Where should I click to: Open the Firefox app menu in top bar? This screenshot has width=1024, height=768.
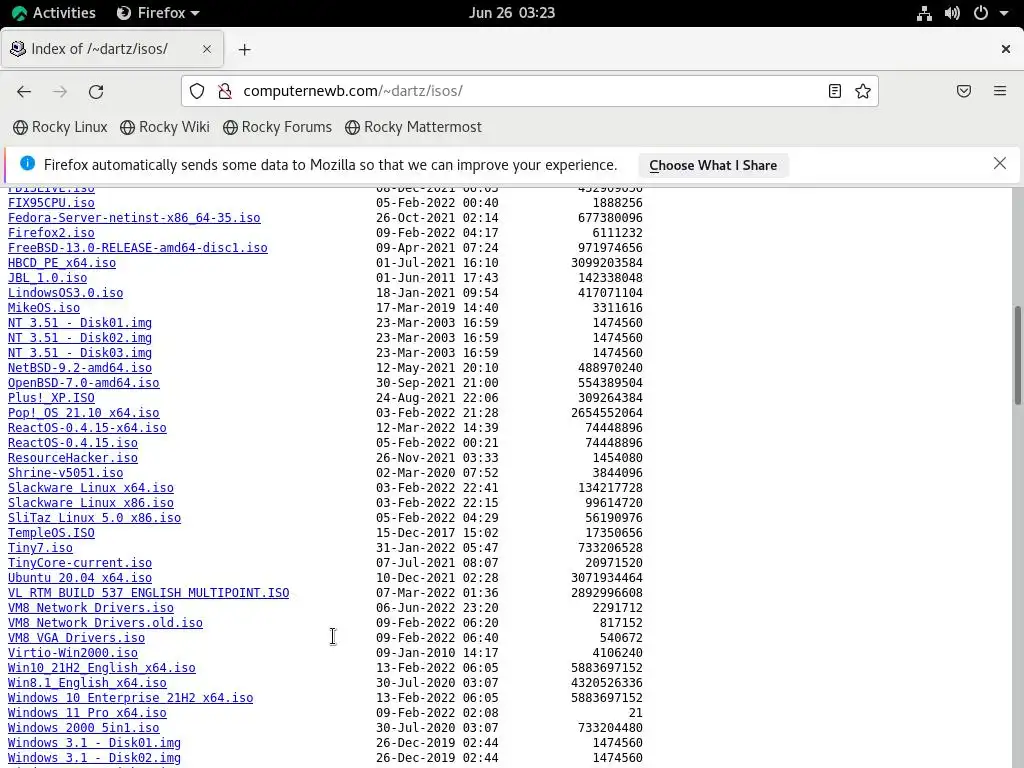(158, 13)
